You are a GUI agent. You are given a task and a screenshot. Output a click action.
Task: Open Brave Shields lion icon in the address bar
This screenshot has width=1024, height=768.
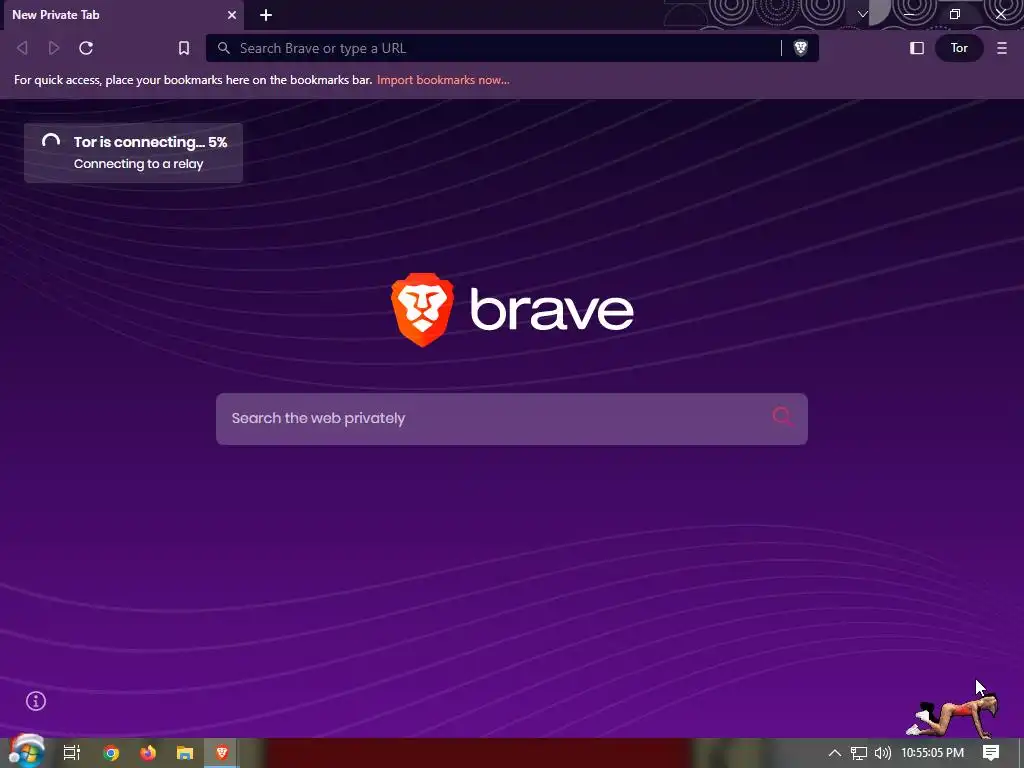(x=801, y=48)
